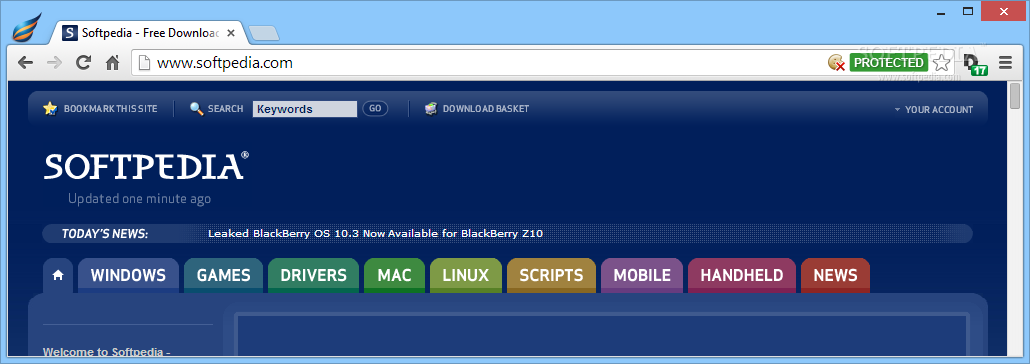This screenshot has width=1030, height=364.
Task: Click the TODAY'S NEWS label
Action: [104, 233]
